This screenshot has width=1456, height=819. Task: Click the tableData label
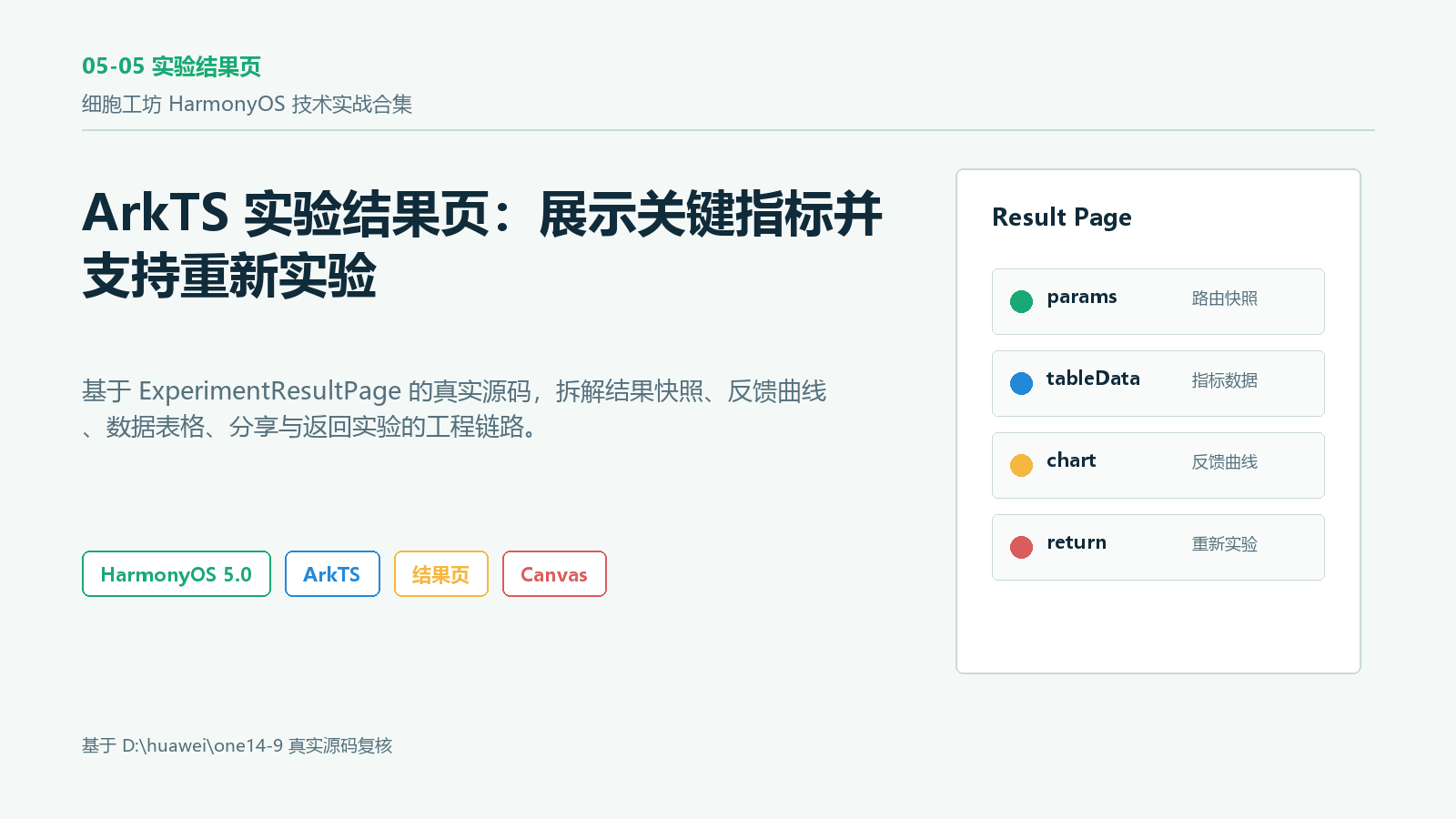point(1093,379)
